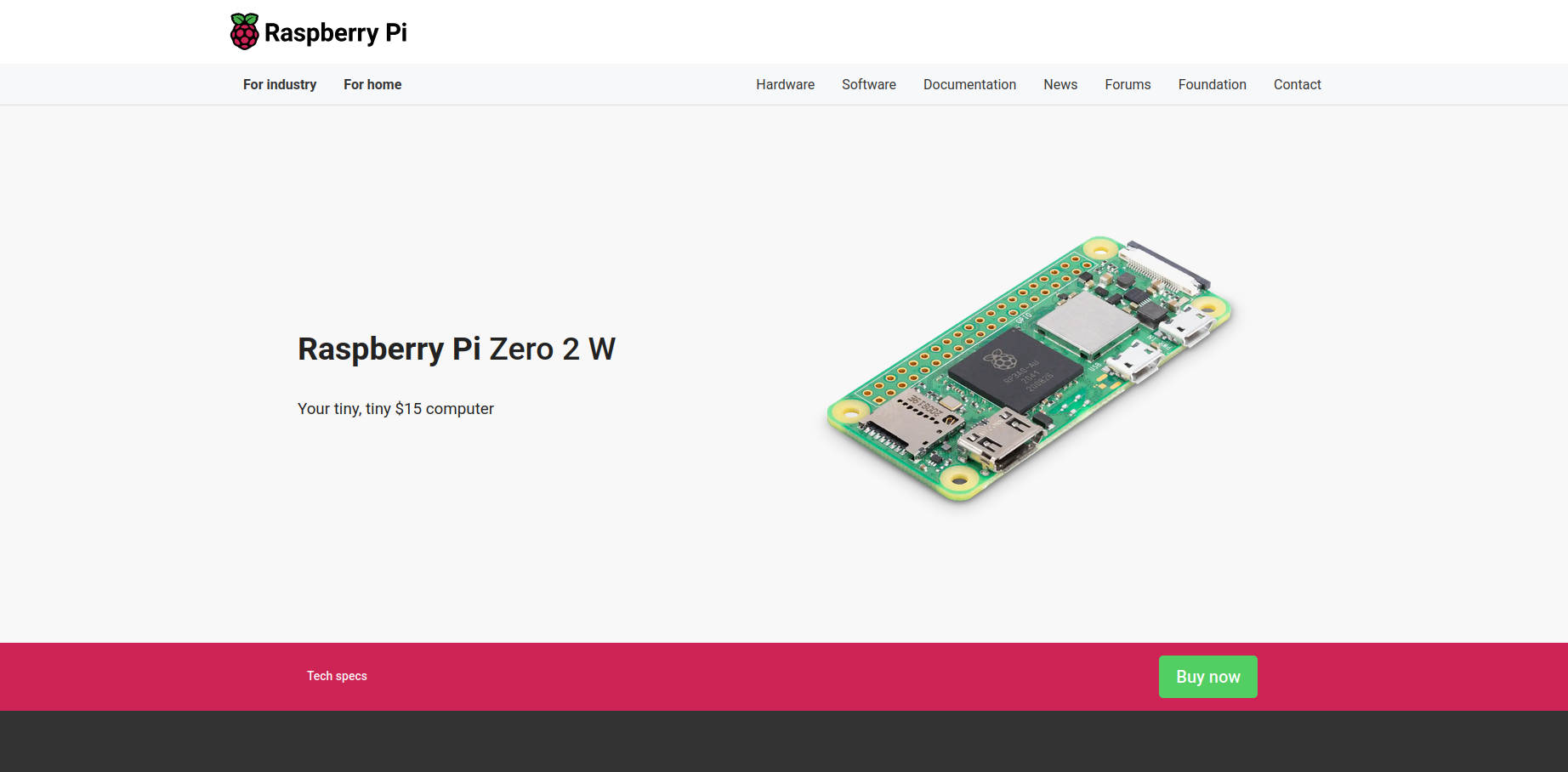Go to the Contact page
1568x772 pixels.
[x=1297, y=84]
